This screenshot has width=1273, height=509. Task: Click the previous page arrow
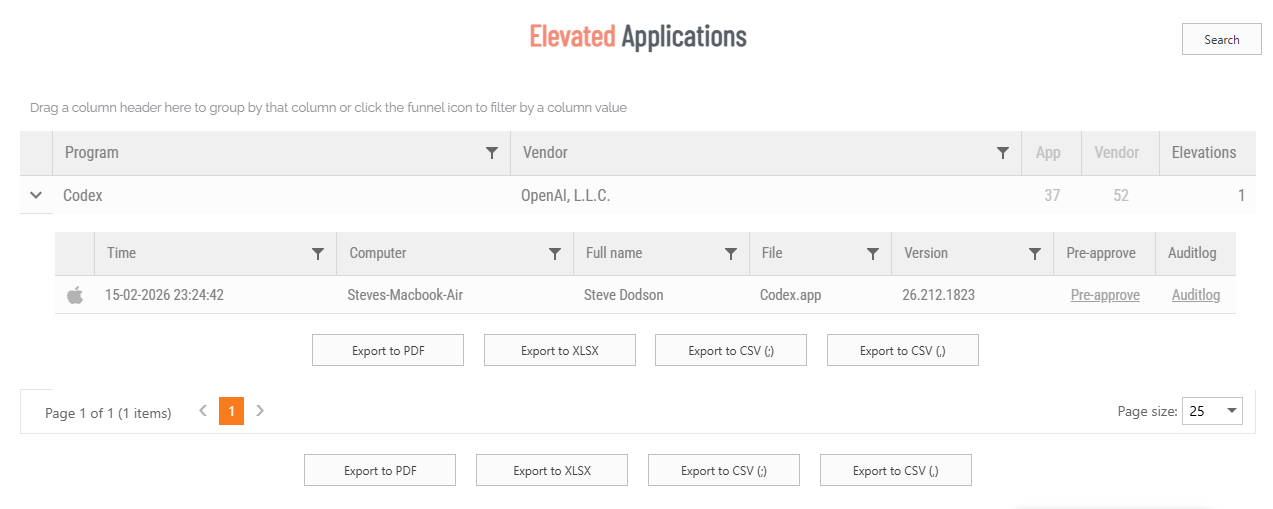pos(203,410)
